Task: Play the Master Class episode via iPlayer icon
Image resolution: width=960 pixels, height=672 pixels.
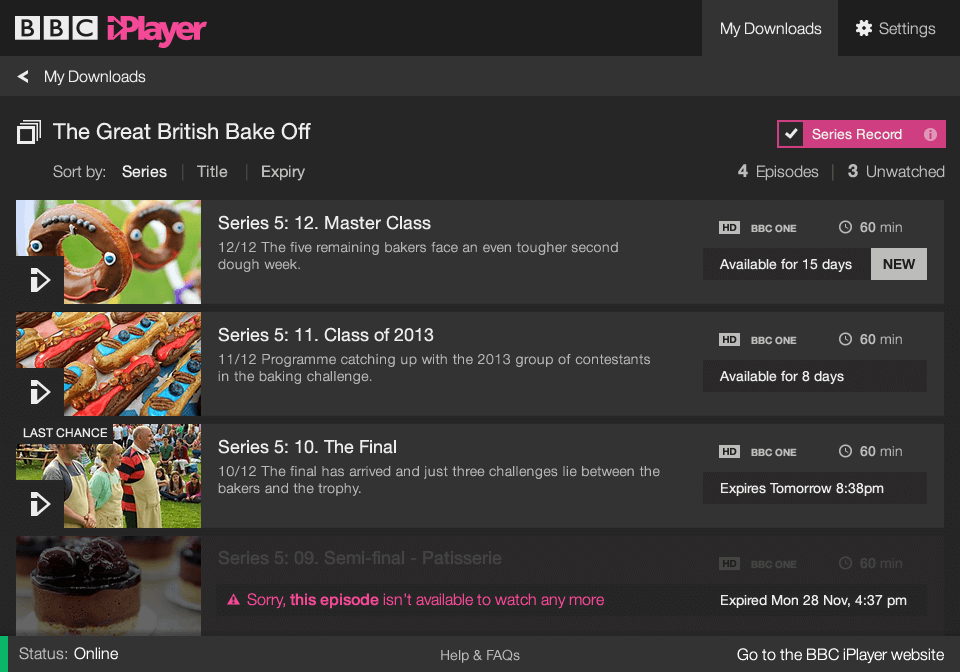Action: tap(40, 280)
